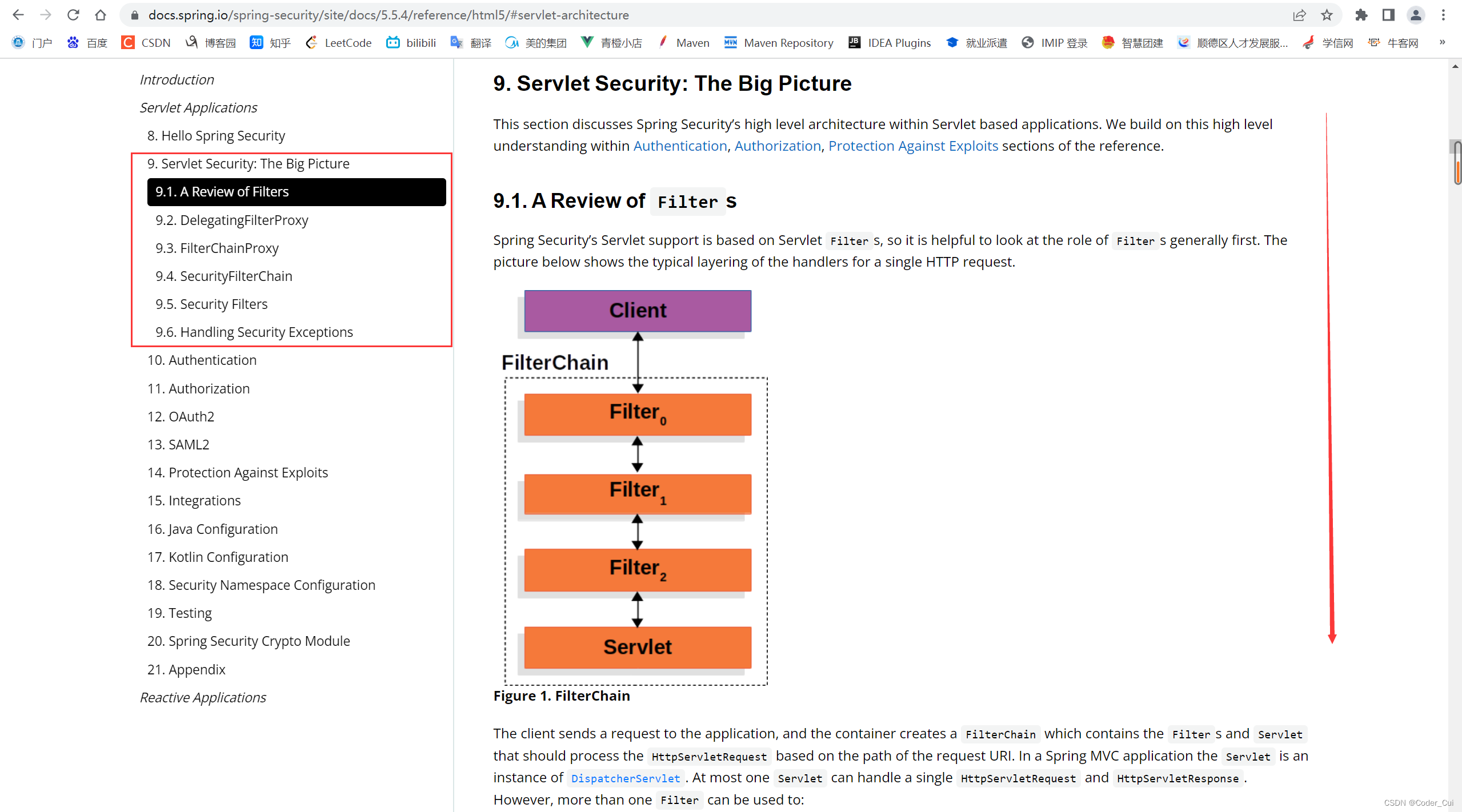This screenshot has width=1462, height=812.
Task: Open "9.2. DelegatingFilterProxy" in the sidebar
Action: point(232,220)
